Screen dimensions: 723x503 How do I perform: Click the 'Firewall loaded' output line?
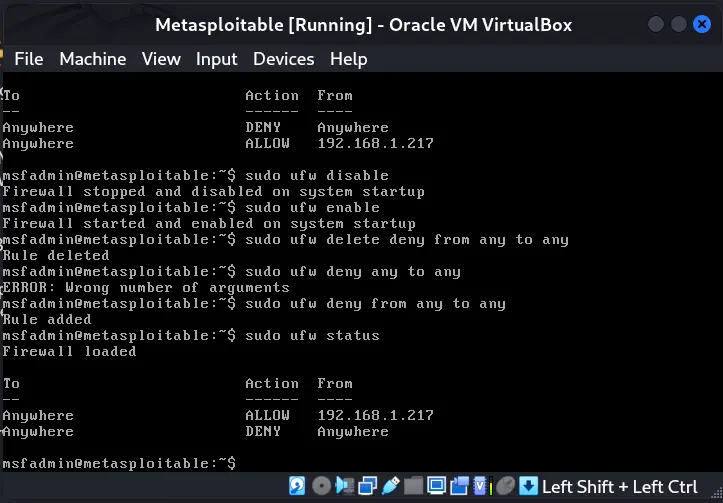pos(69,351)
